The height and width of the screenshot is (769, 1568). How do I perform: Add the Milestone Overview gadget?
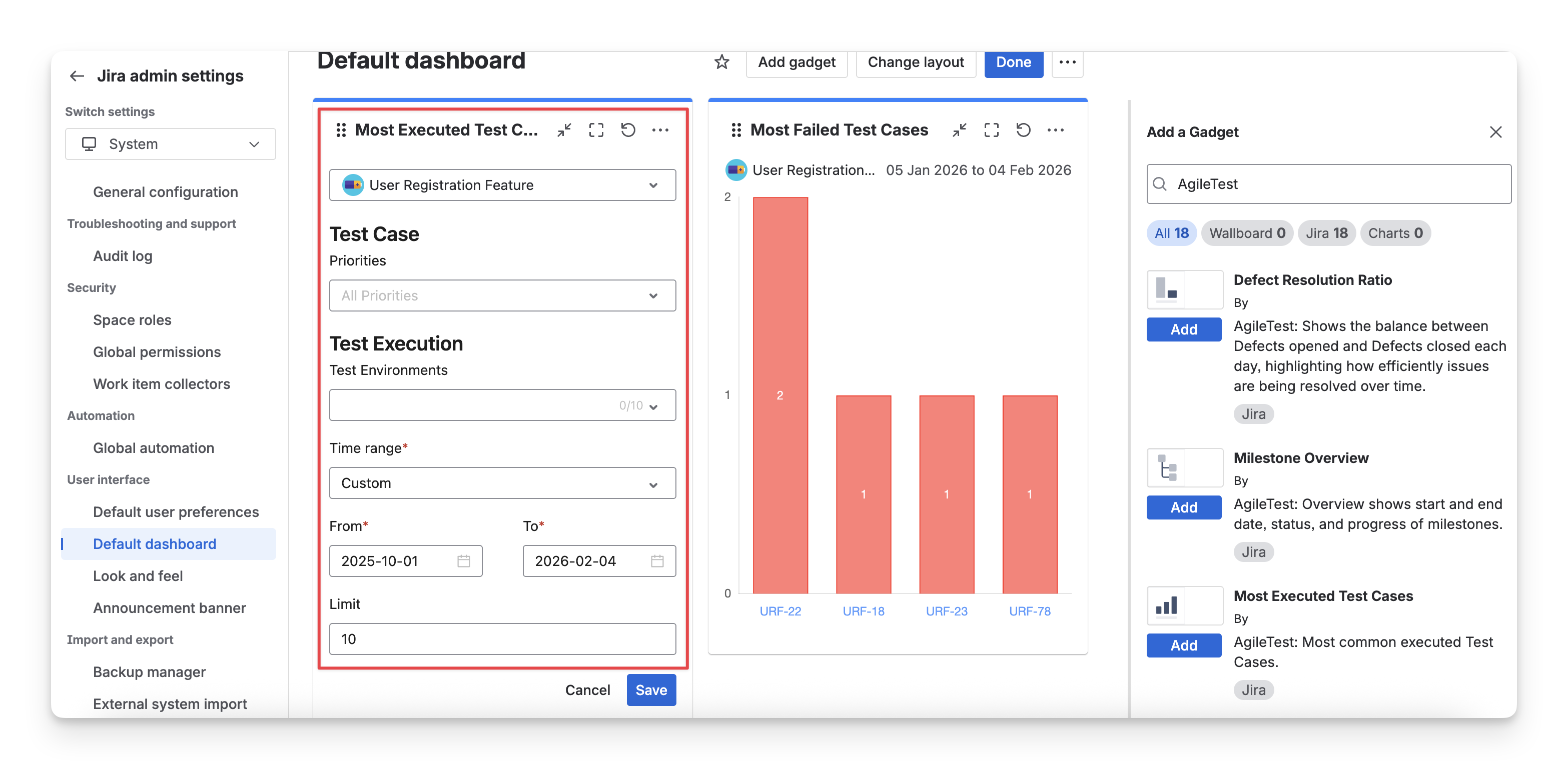[1183, 507]
